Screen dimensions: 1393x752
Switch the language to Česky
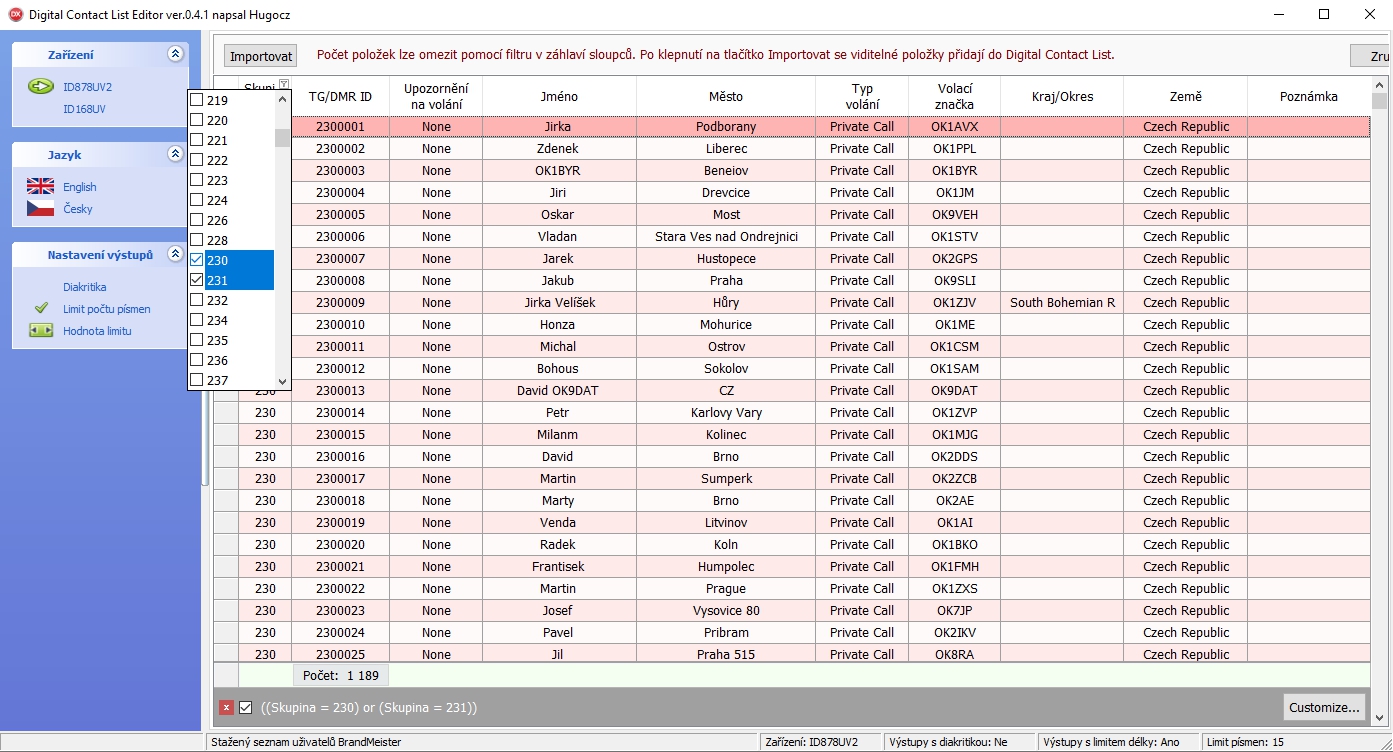(x=78, y=209)
